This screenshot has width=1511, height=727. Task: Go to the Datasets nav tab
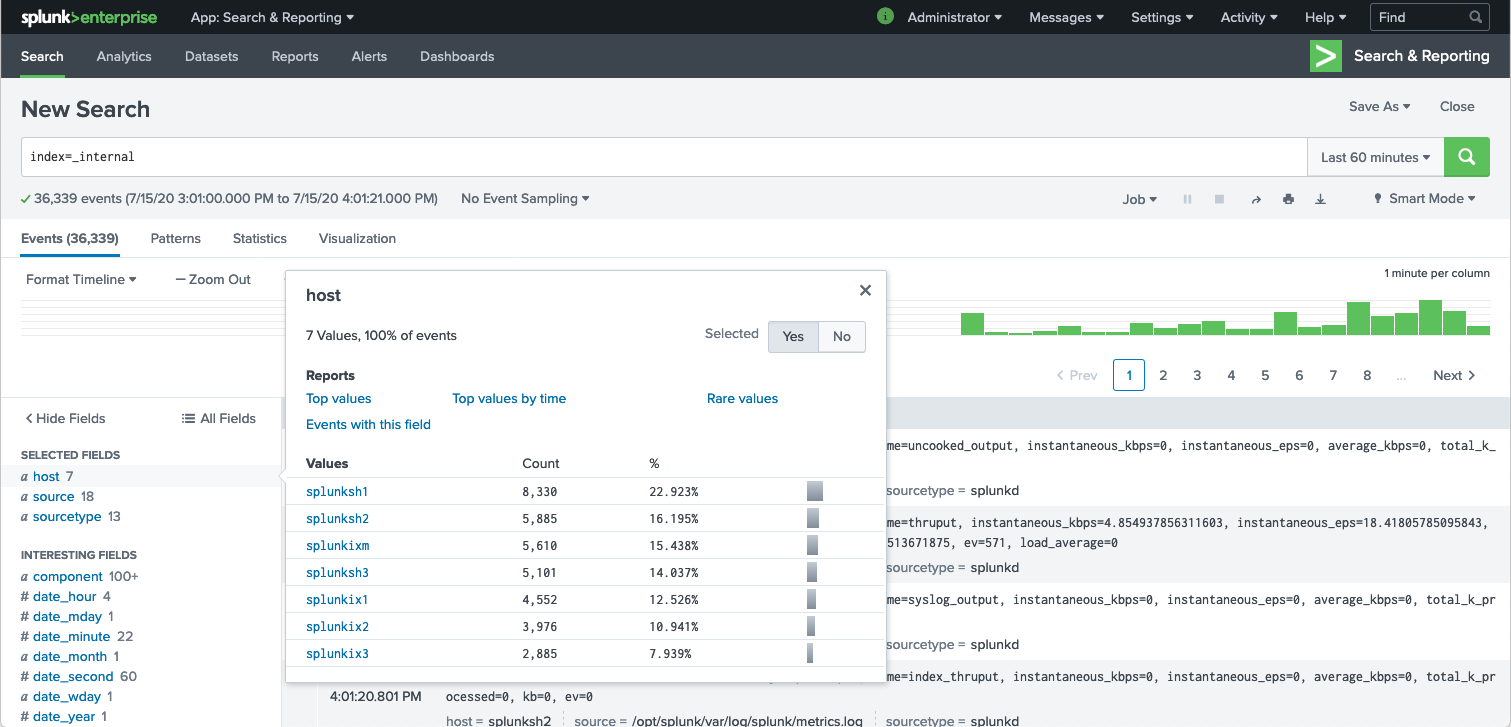(x=212, y=56)
